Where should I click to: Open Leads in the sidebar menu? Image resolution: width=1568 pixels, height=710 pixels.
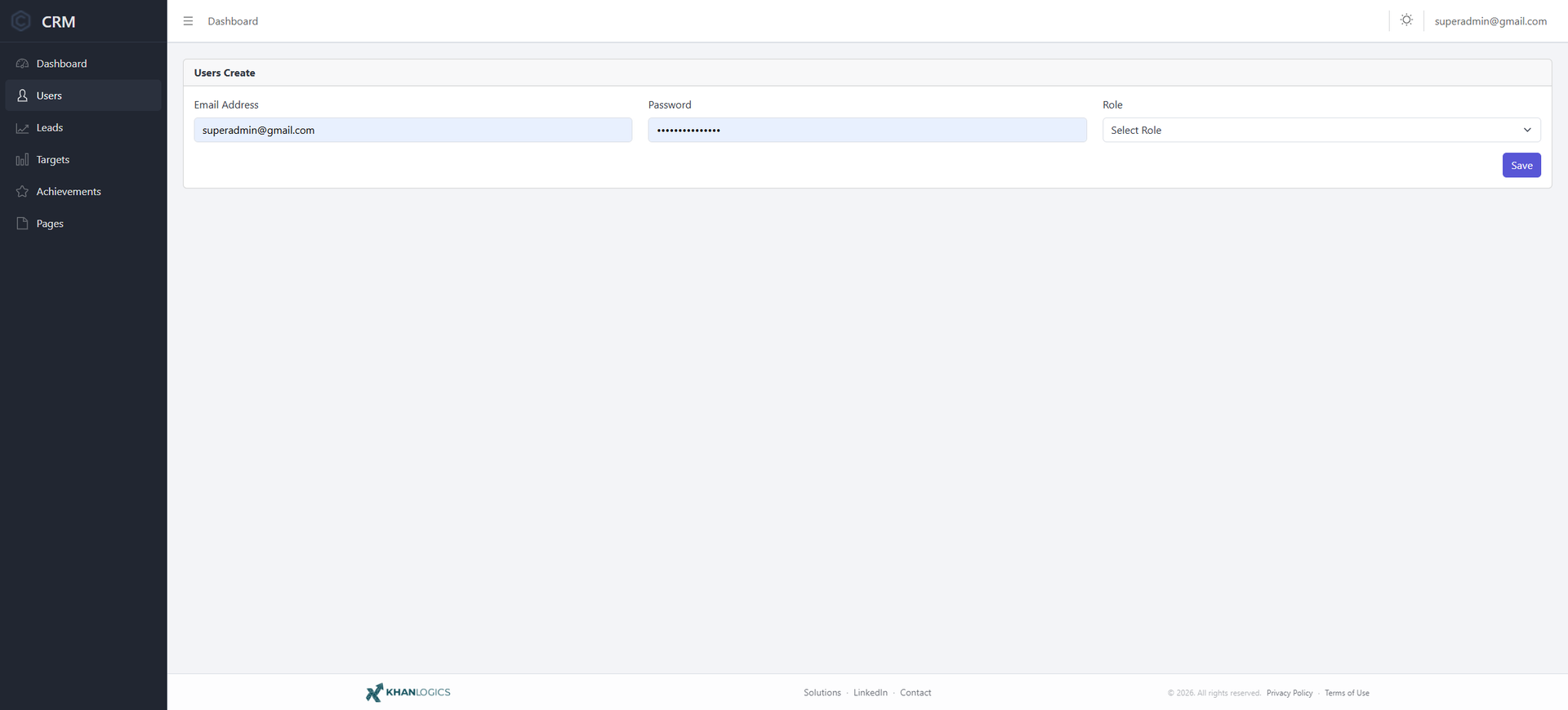coord(83,128)
